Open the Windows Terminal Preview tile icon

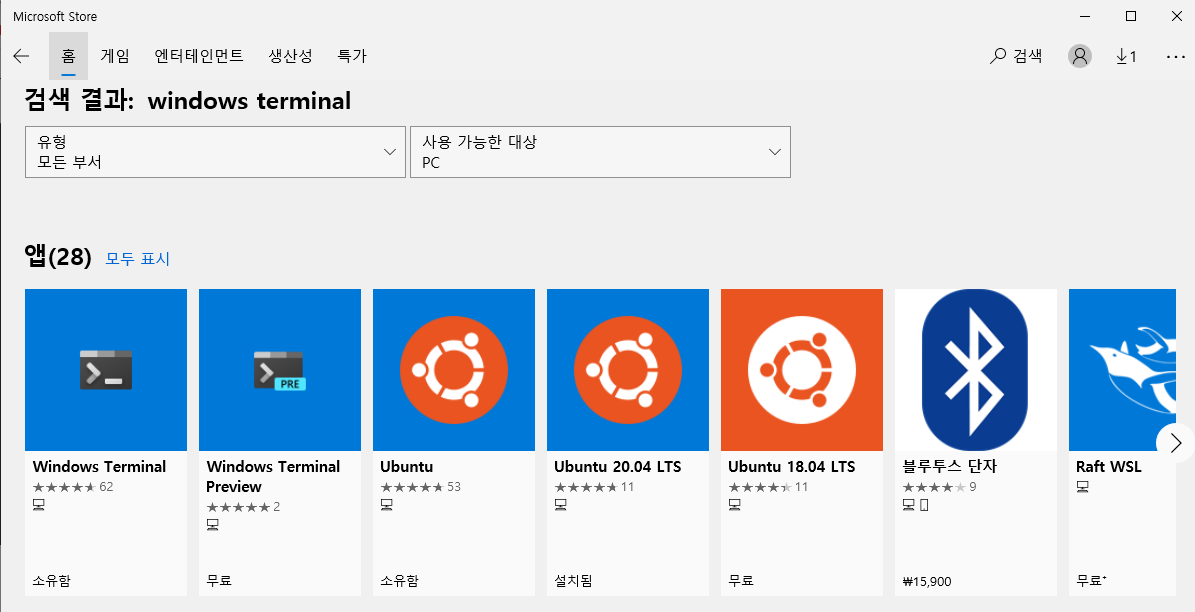click(x=280, y=370)
